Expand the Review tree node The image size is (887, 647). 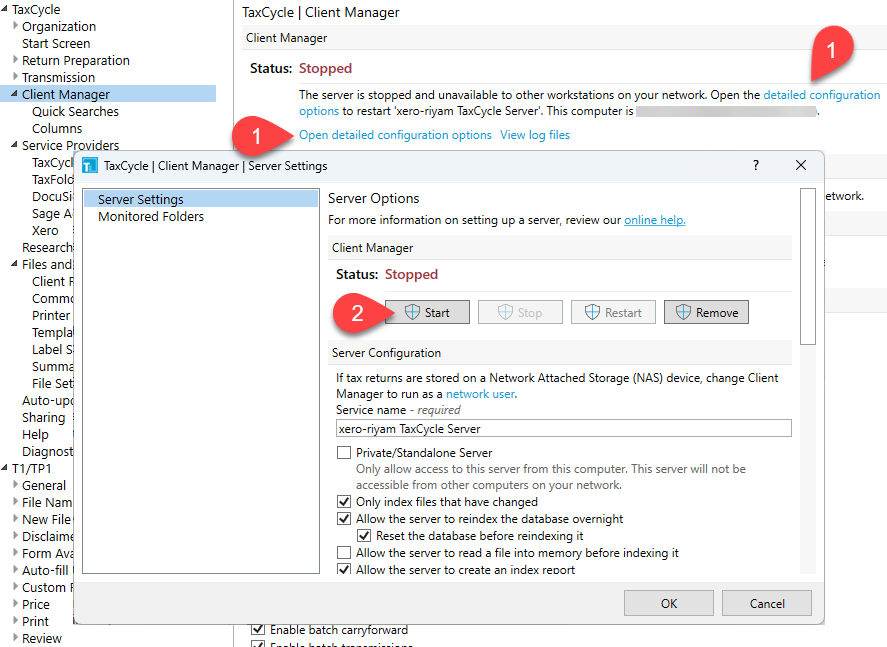pyautogui.click(x=15, y=637)
